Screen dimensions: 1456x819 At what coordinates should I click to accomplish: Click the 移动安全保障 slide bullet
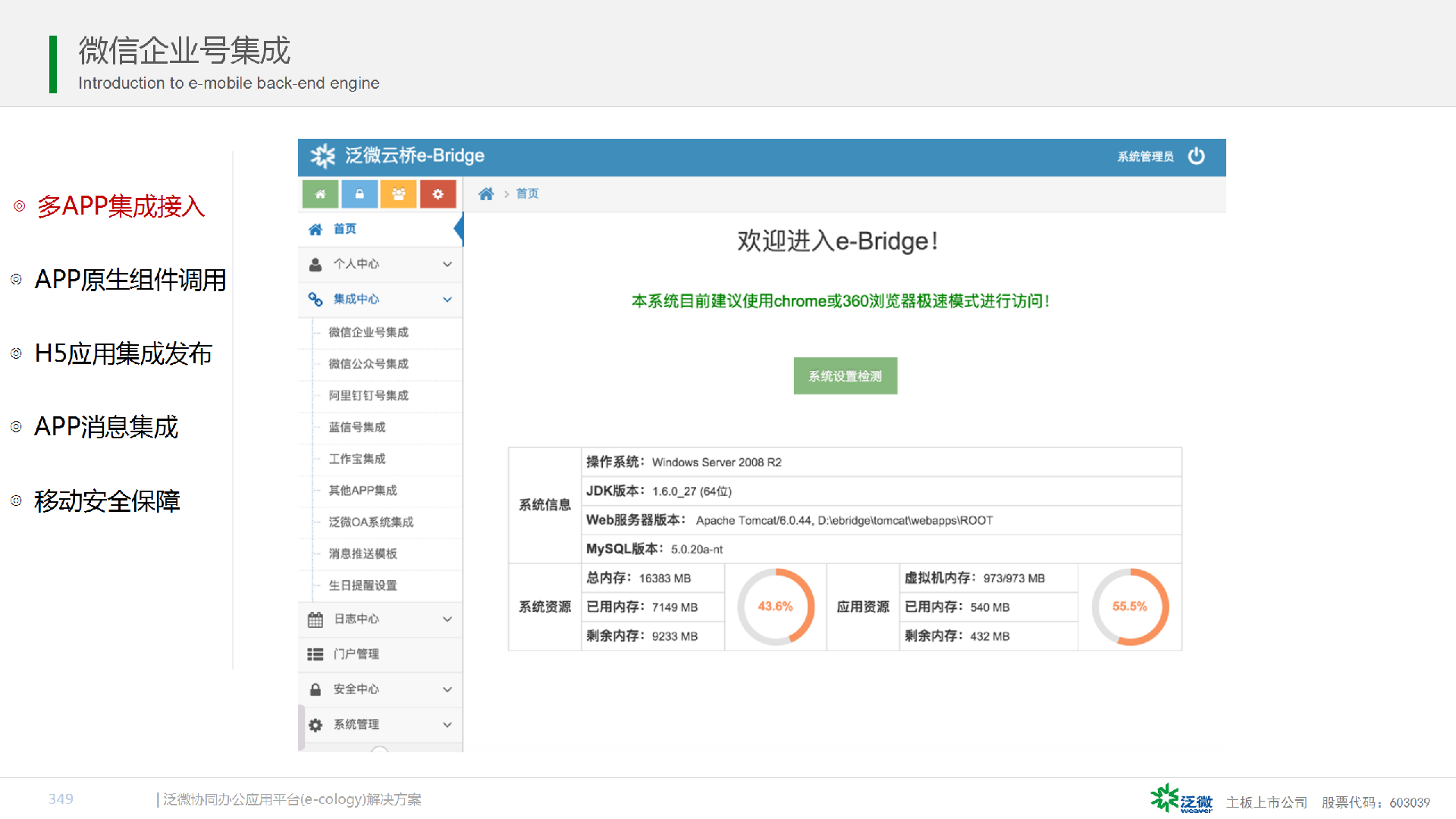coord(107,501)
